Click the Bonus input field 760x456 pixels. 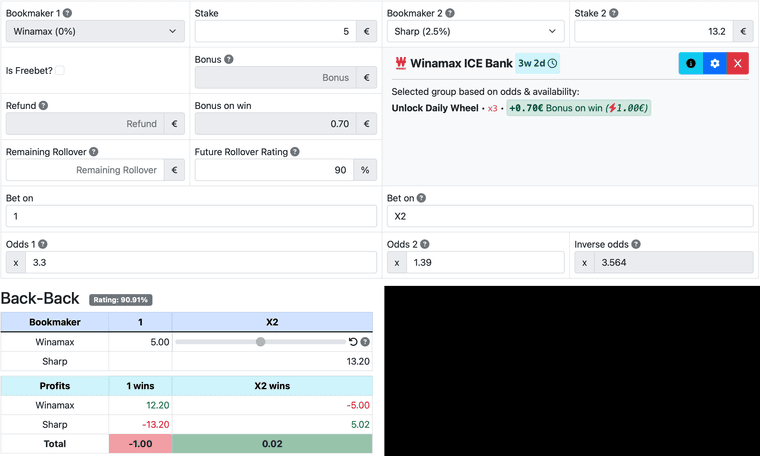(276, 78)
